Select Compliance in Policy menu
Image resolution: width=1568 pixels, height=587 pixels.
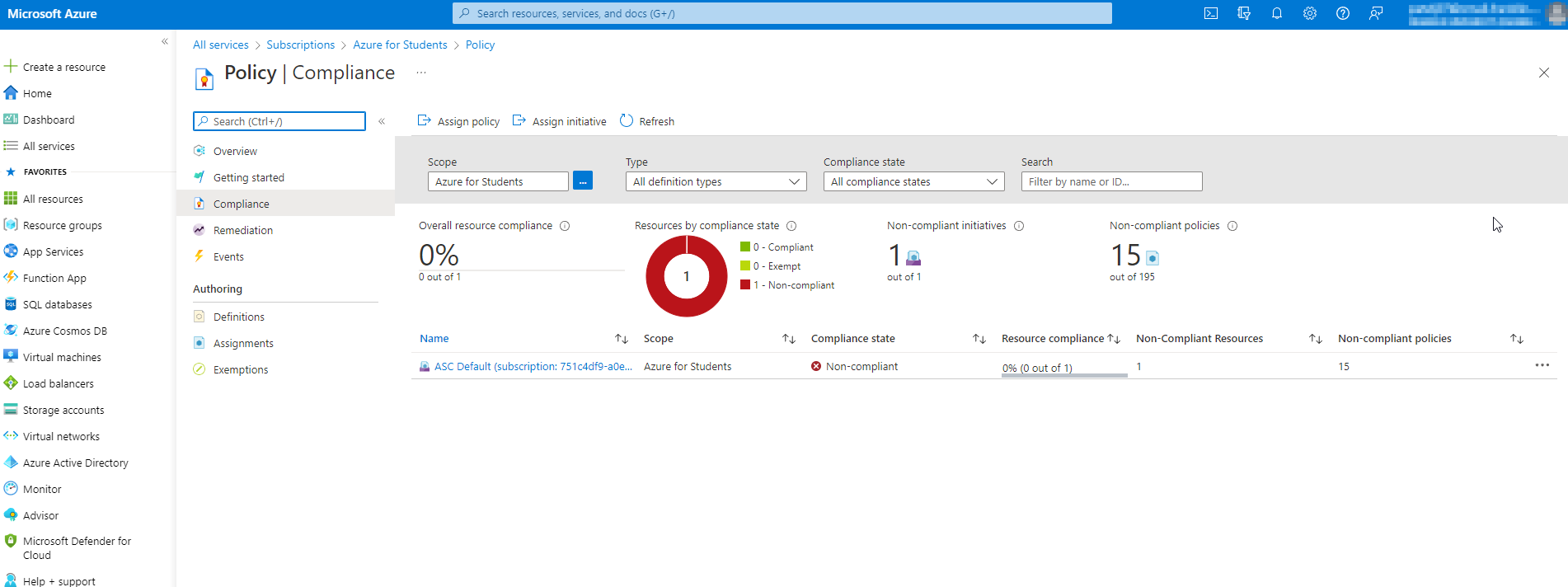click(285, 204)
